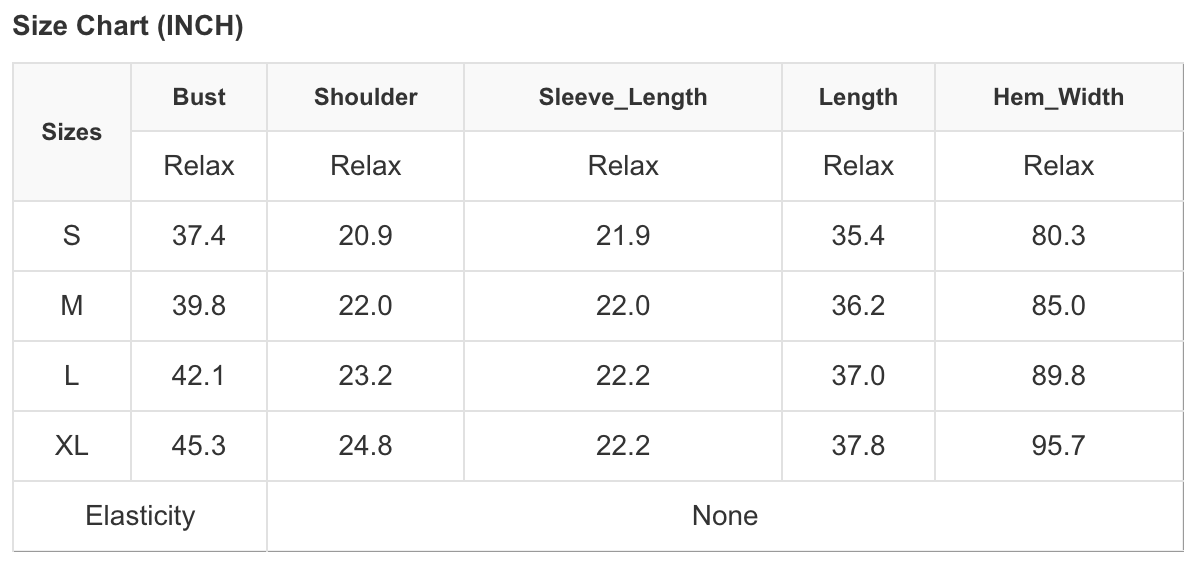Screen dimensions: 1198x578
Task: Click the Length column header
Action: point(858,97)
